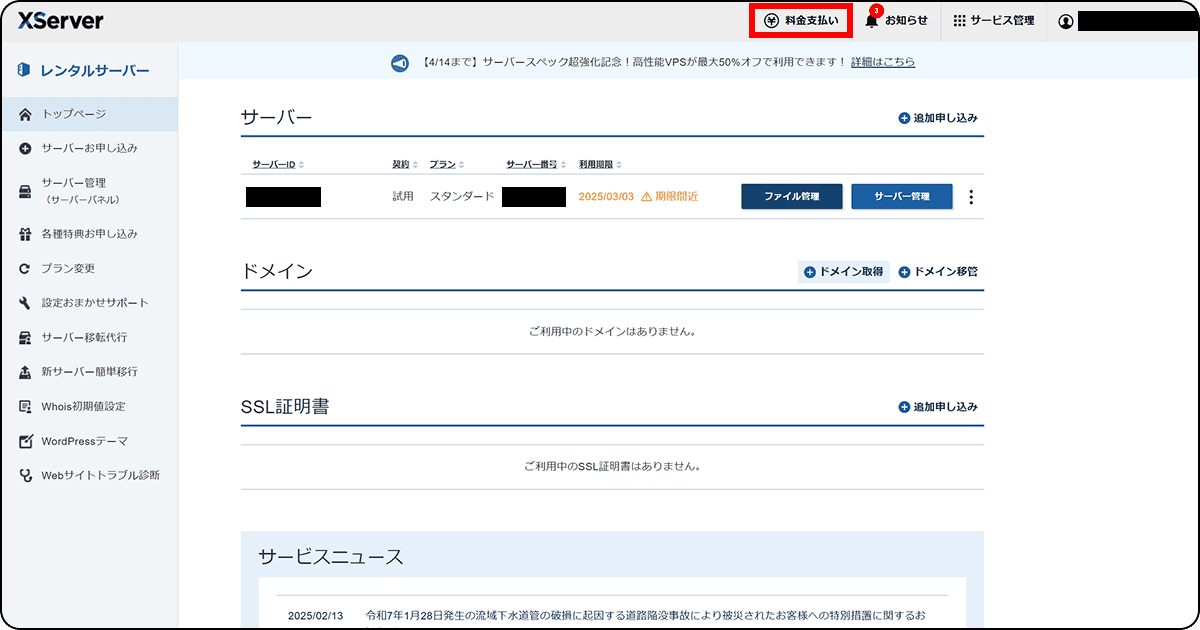Click the サービスニュース heading
This screenshot has height=630, width=1200.
331,557
